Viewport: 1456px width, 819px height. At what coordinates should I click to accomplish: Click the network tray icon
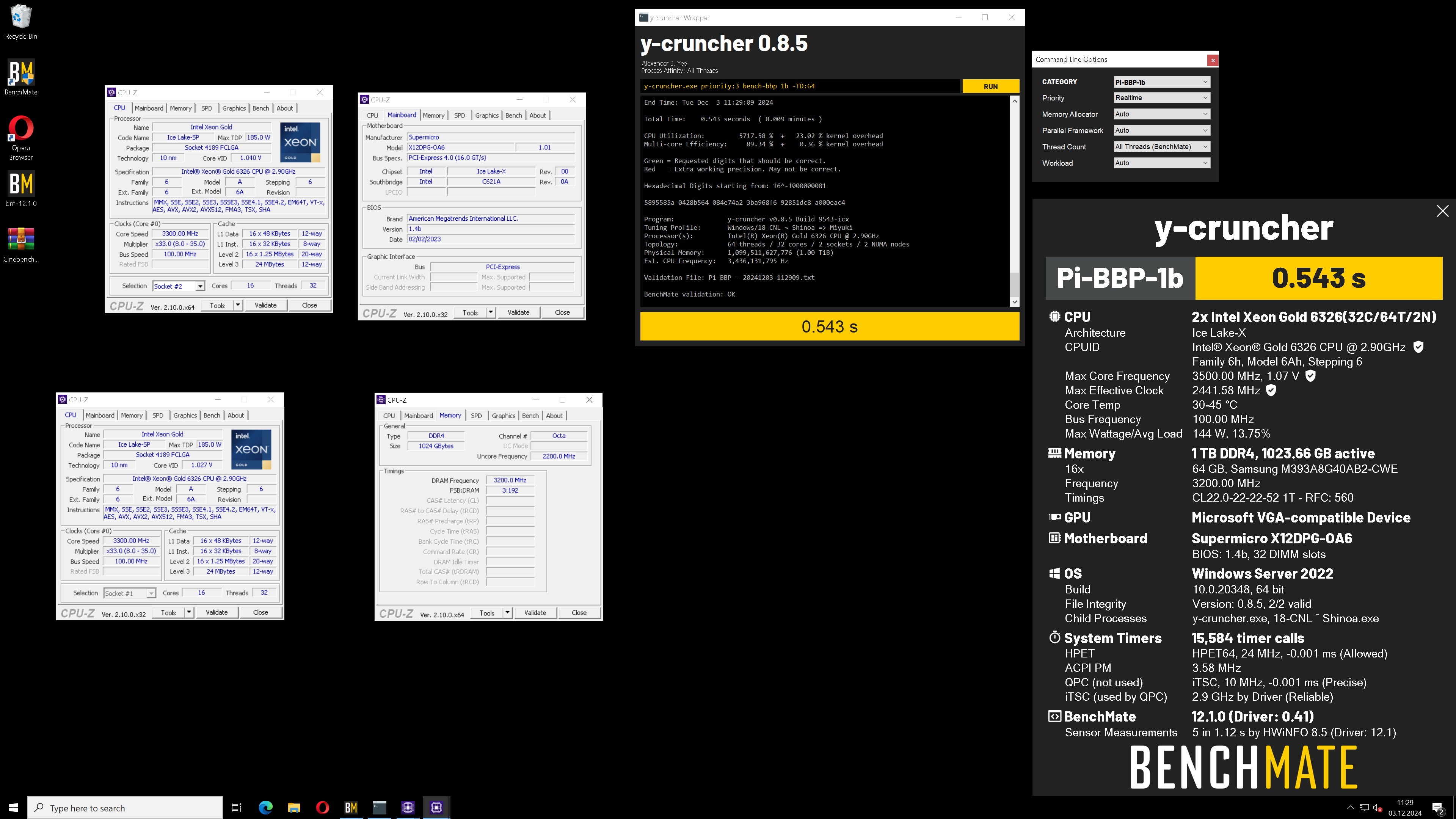click(1364, 808)
